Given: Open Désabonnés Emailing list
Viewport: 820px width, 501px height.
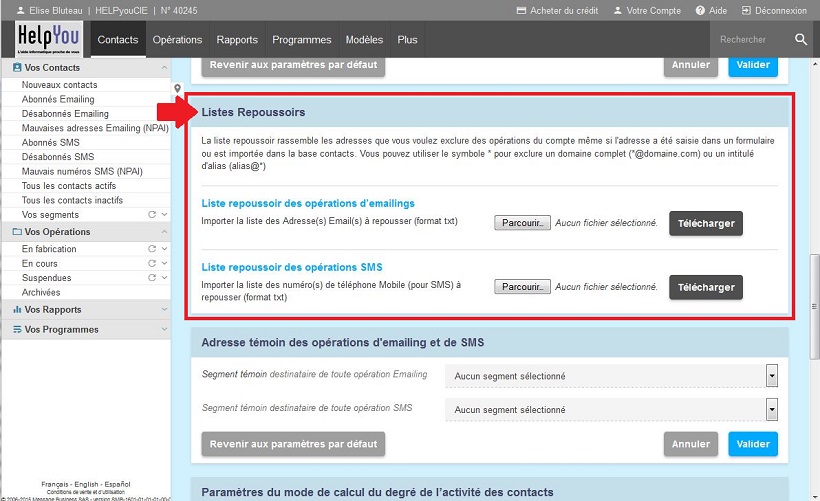Looking at the screenshot, I should click(65, 113).
